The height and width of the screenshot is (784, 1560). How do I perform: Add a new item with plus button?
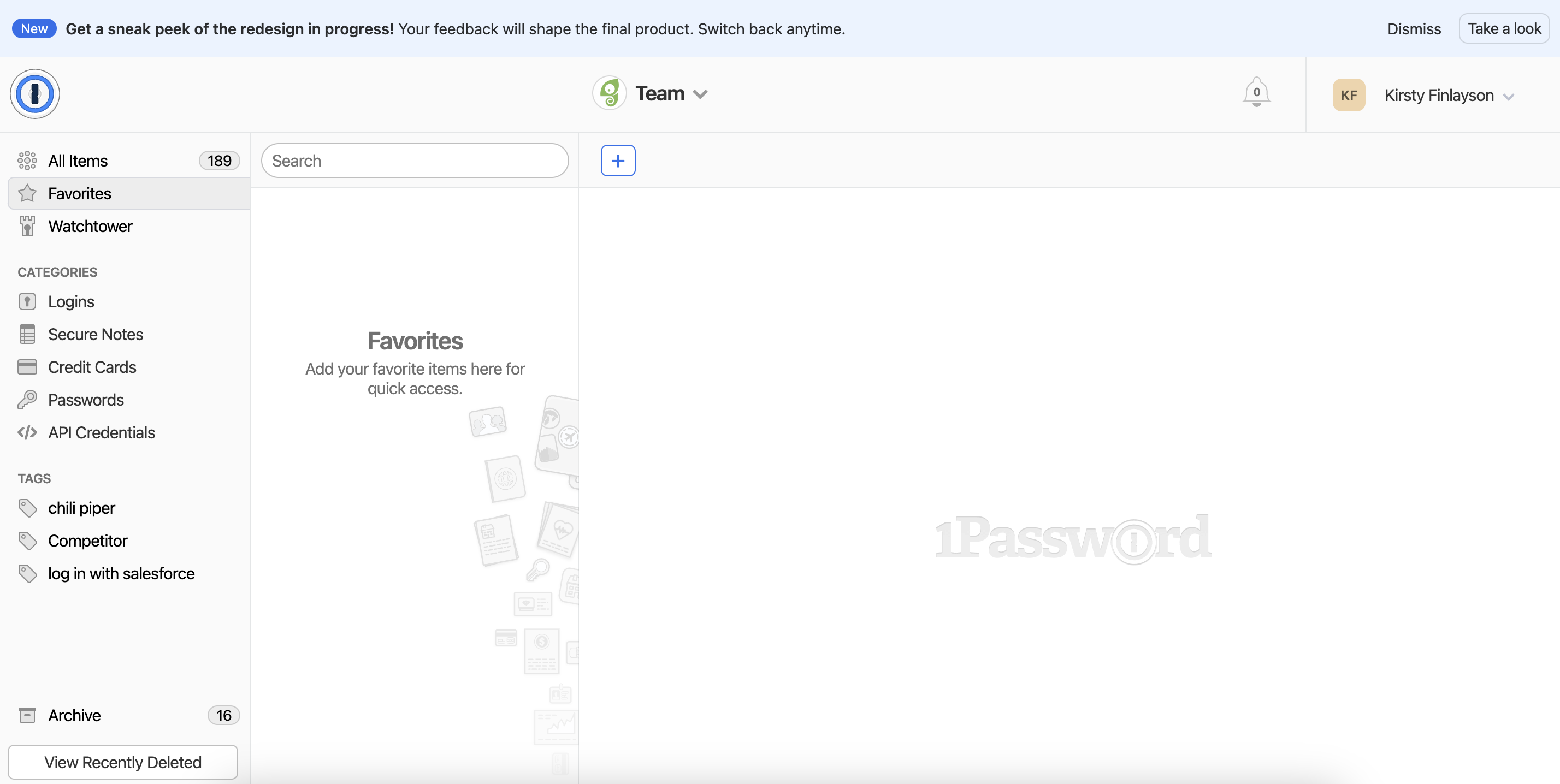coord(618,161)
